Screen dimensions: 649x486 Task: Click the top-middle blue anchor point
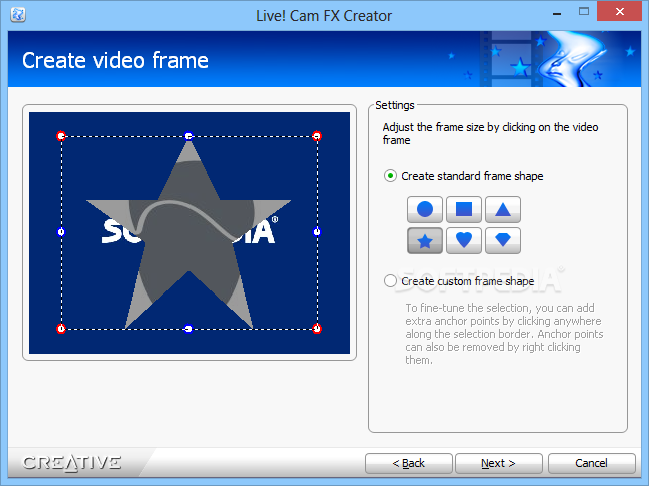[x=189, y=136]
